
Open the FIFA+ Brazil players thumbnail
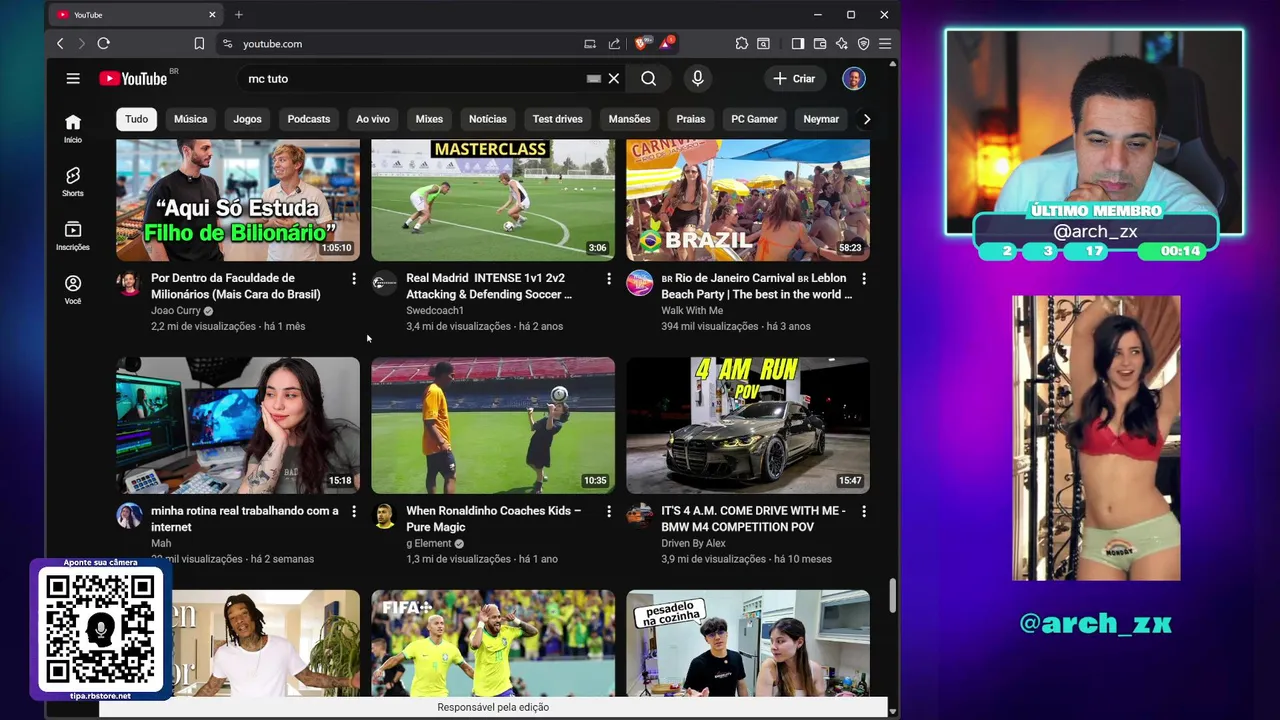(x=493, y=643)
